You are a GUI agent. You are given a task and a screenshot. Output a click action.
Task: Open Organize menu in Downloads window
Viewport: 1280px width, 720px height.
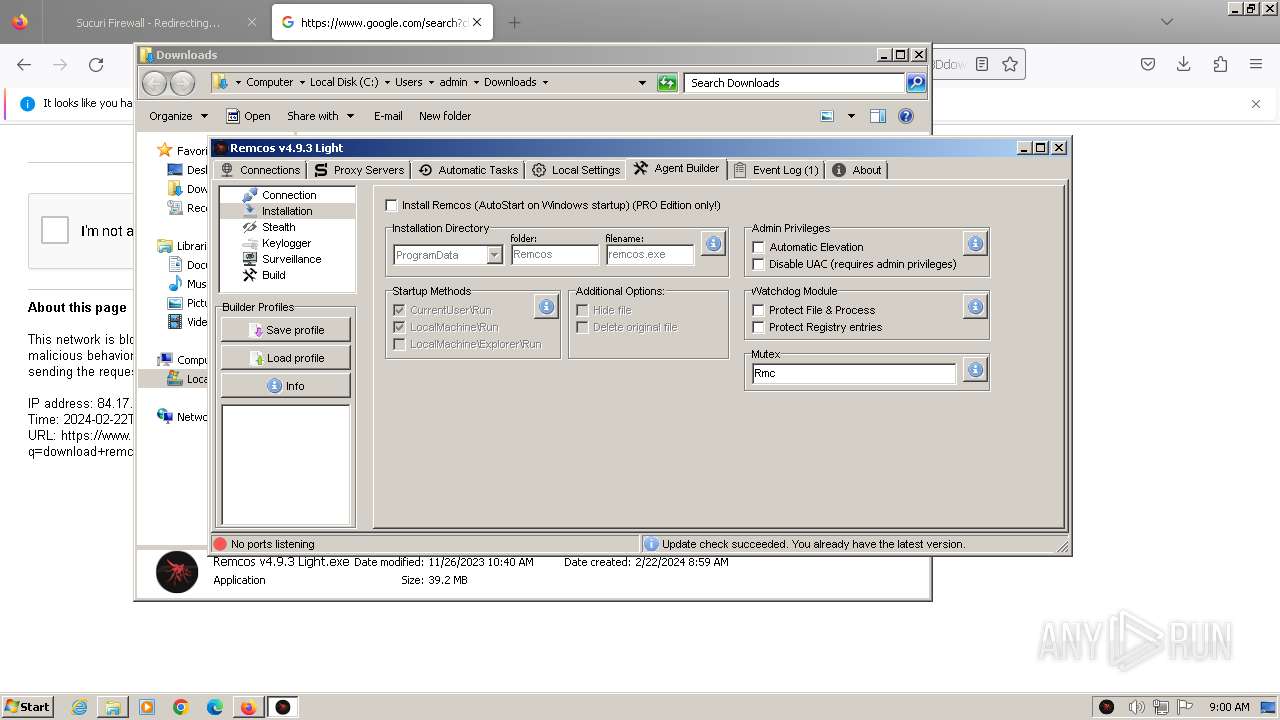(x=178, y=116)
